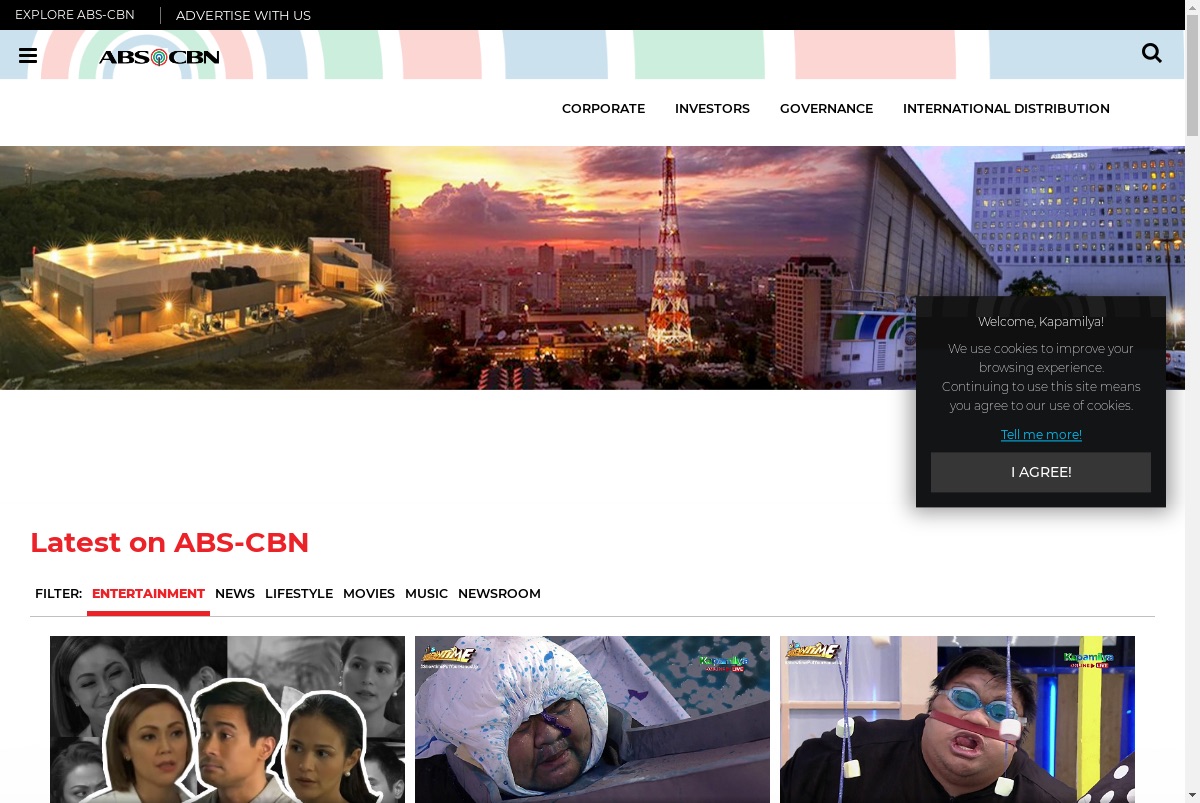
Task: Click the ABS-CBN logo
Action: point(159,57)
